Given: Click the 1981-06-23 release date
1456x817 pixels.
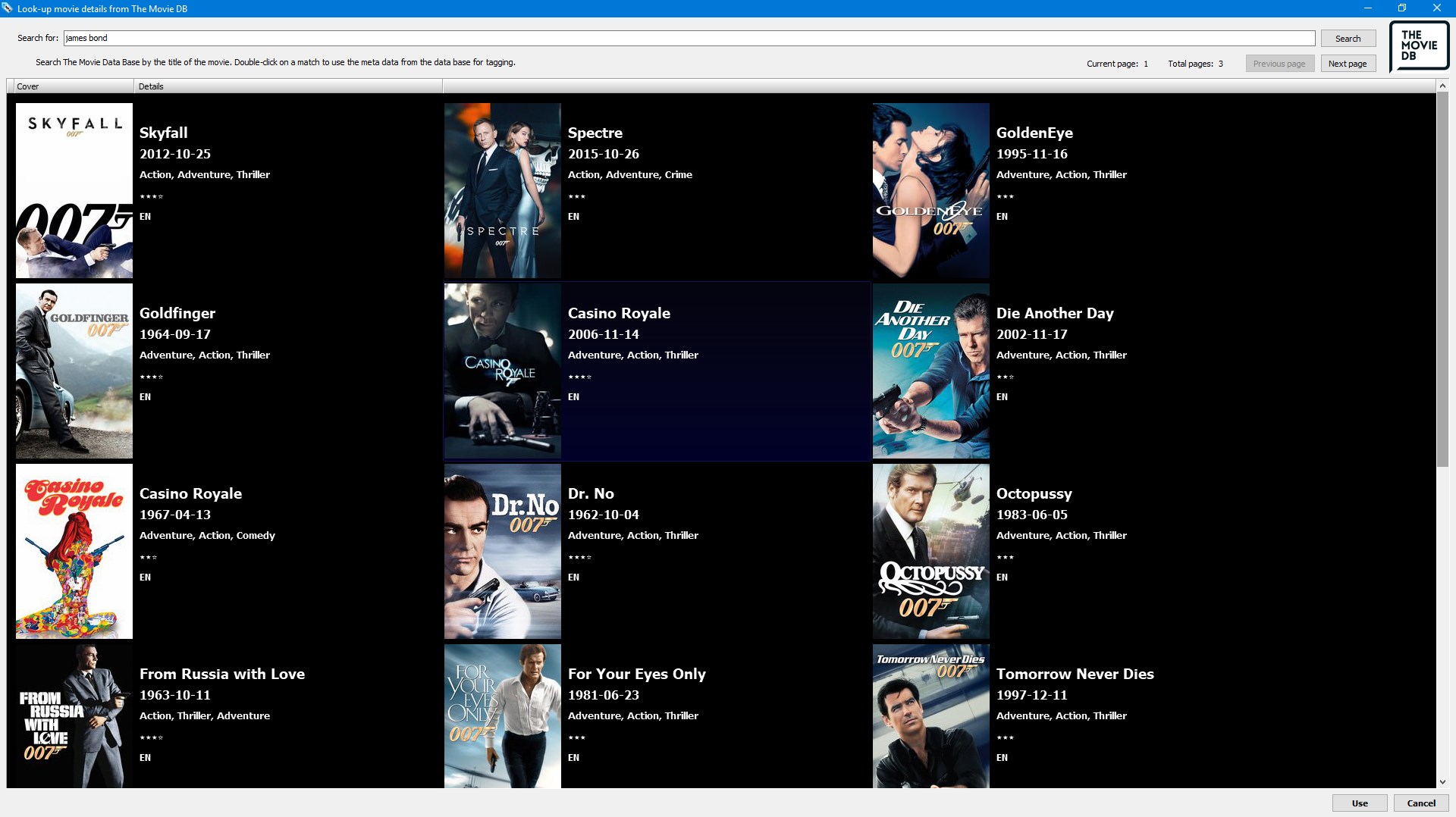Looking at the screenshot, I should pyautogui.click(x=604, y=695).
